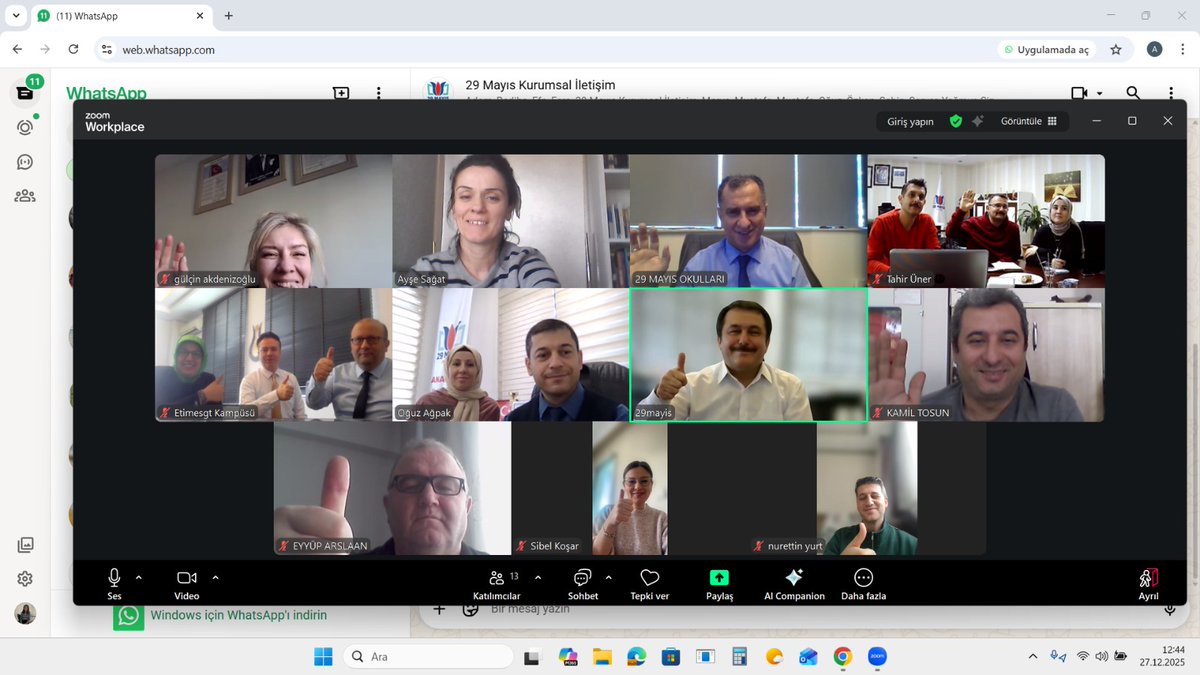This screenshot has height=675, width=1200.
Task: Select the Oğuz Ağpak video tile
Action: tap(511, 355)
